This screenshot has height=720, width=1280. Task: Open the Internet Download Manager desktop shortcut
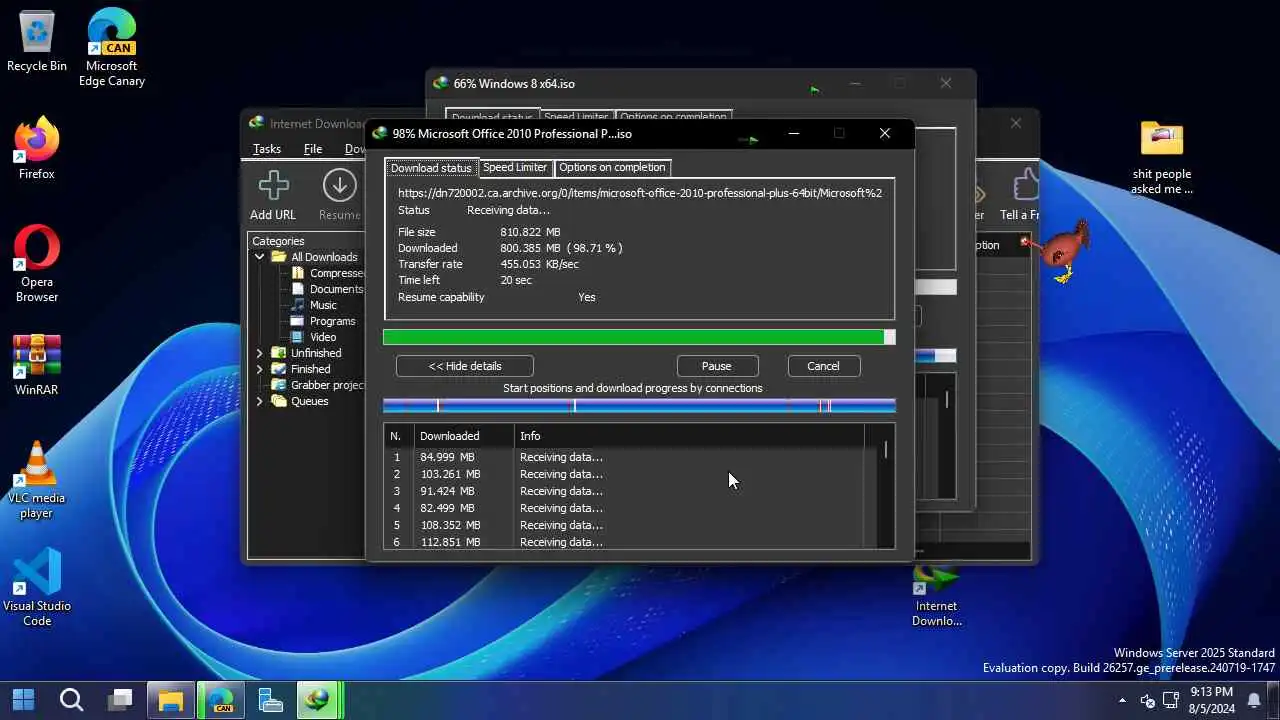point(936,581)
